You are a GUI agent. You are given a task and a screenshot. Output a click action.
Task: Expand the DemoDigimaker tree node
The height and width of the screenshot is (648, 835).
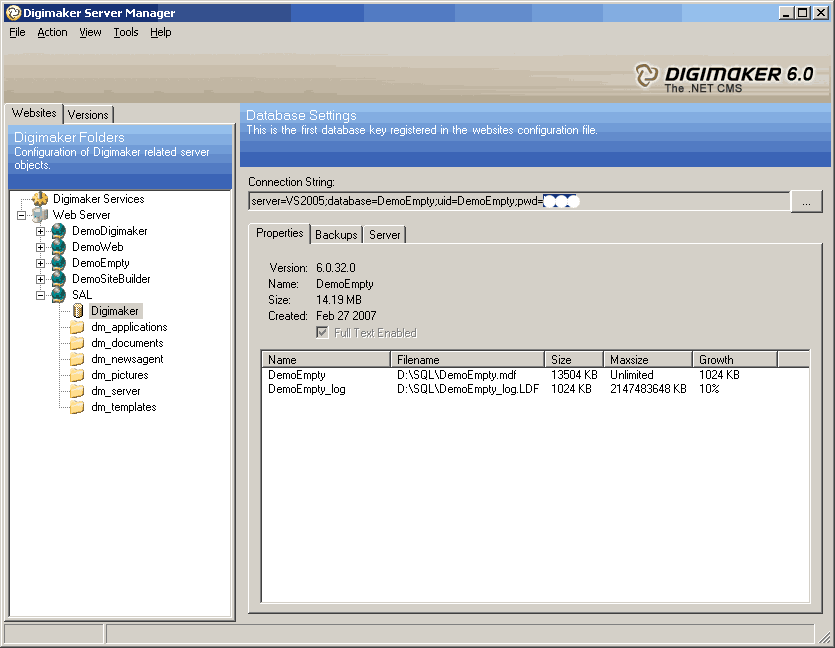point(40,232)
